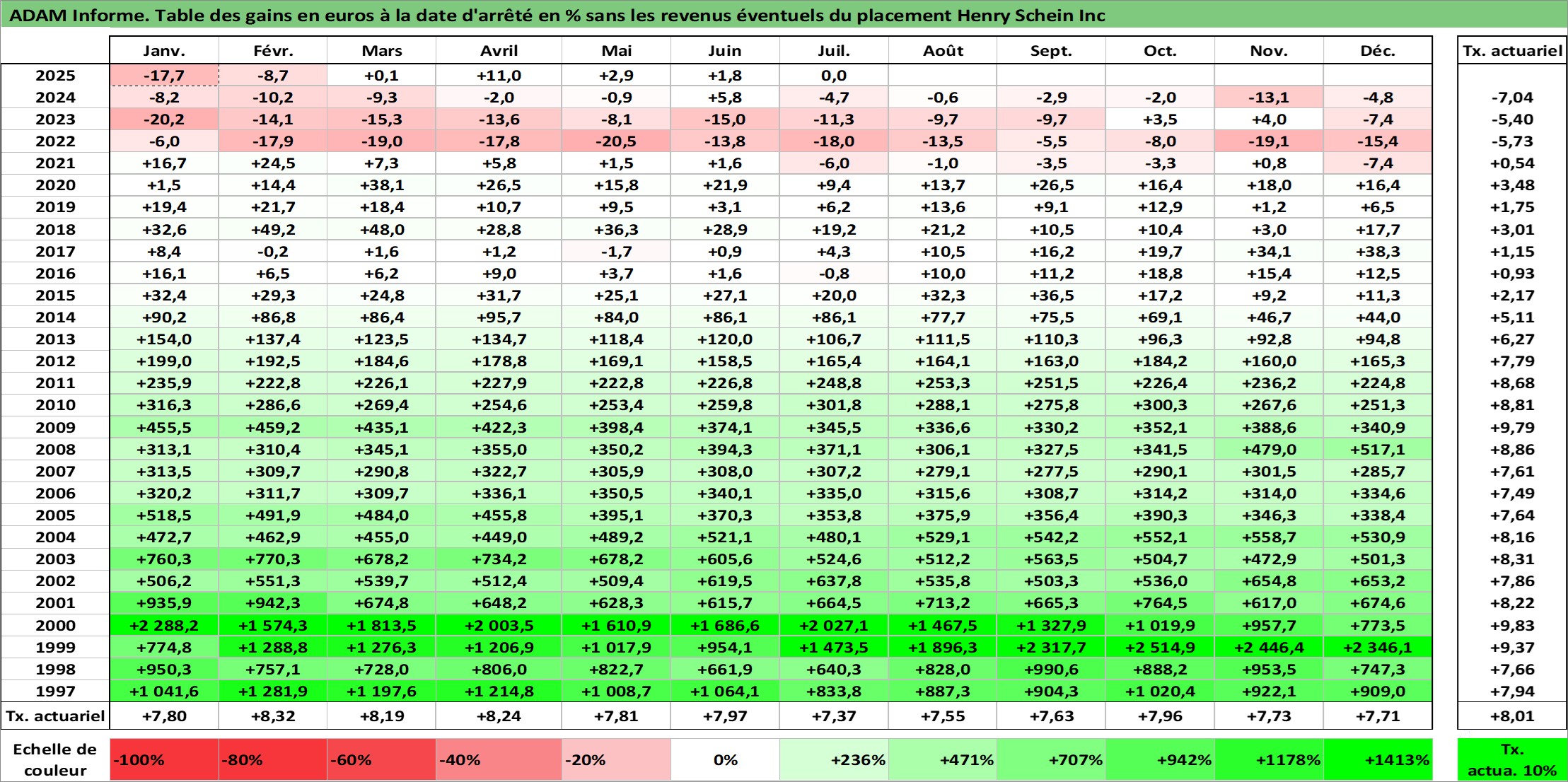Select the 'Déc.' column header
Image resolution: width=1568 pixels, height=782 pixels.
click(x=1378, y=50)
